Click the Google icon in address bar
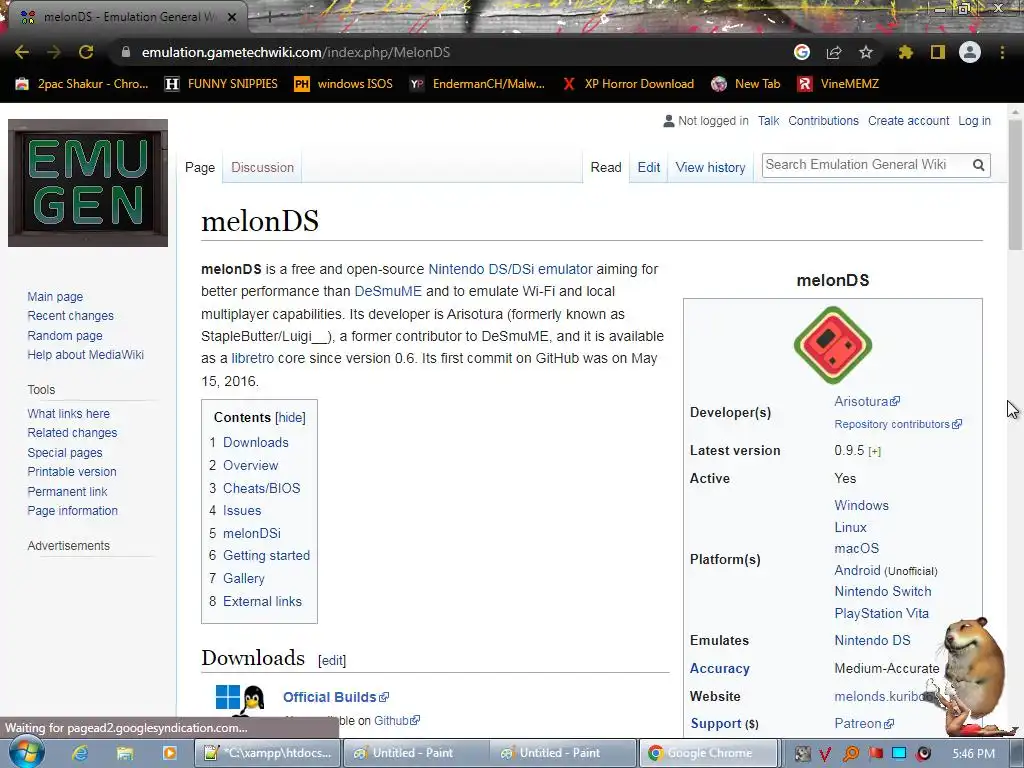 802,52
